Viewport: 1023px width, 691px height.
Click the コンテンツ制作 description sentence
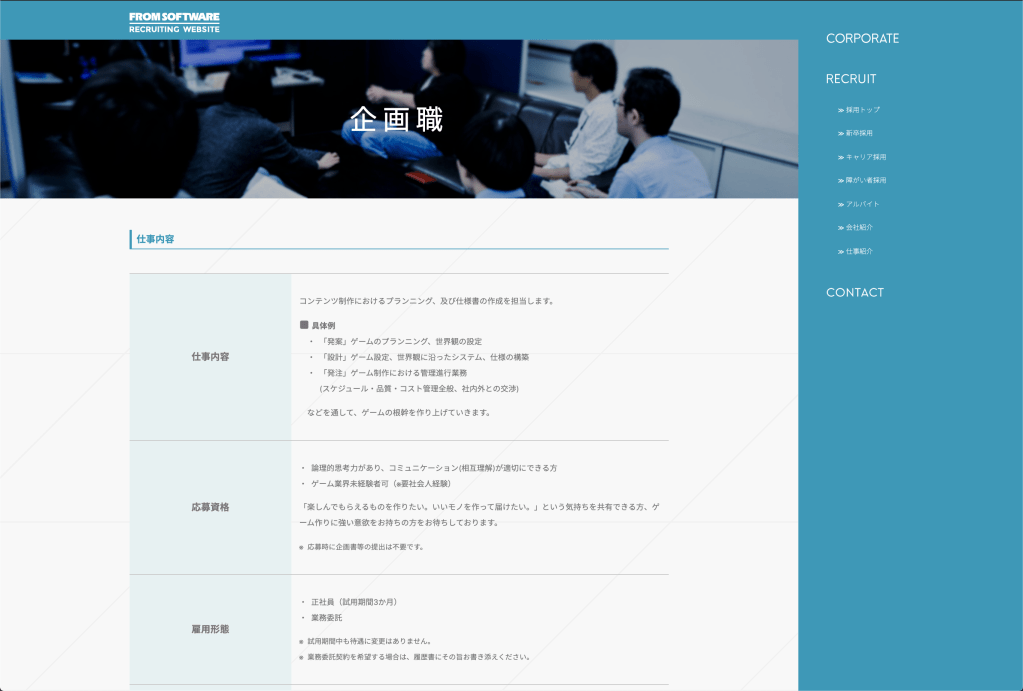tap(426, 301)
